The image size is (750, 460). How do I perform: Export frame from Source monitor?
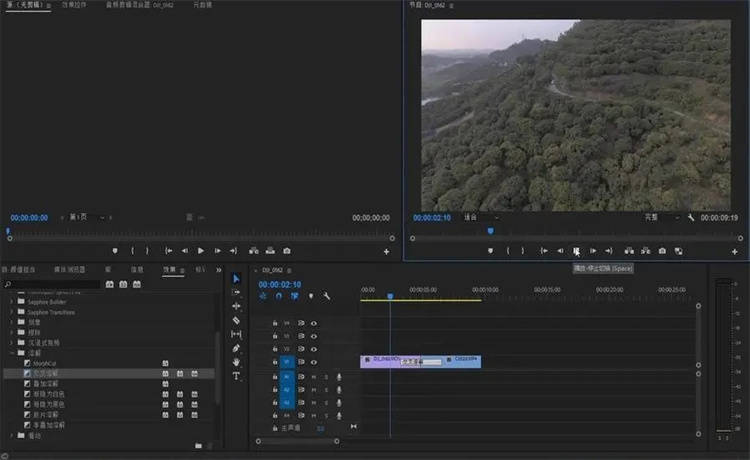click(287, 251)
